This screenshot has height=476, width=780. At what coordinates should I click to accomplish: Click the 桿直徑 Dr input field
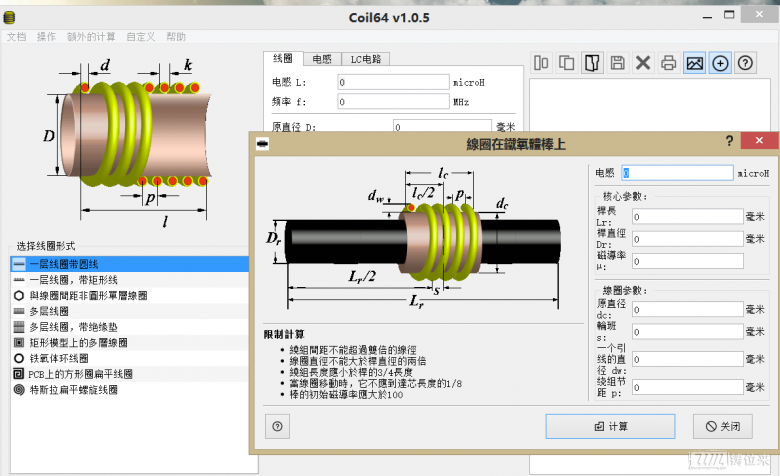688,239
